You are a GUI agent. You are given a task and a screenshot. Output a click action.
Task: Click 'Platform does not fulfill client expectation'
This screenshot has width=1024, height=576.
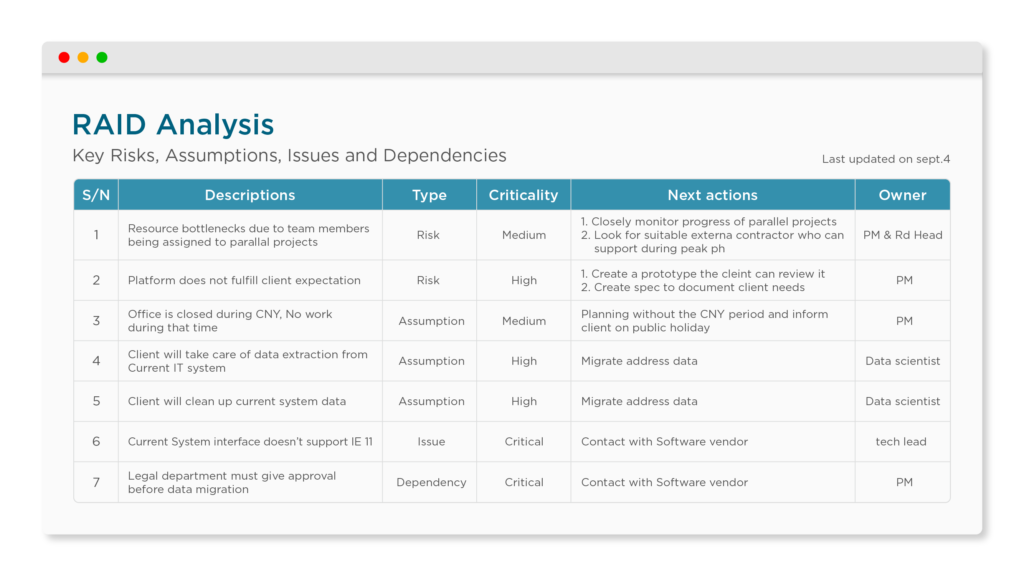(x=244, y=280)
